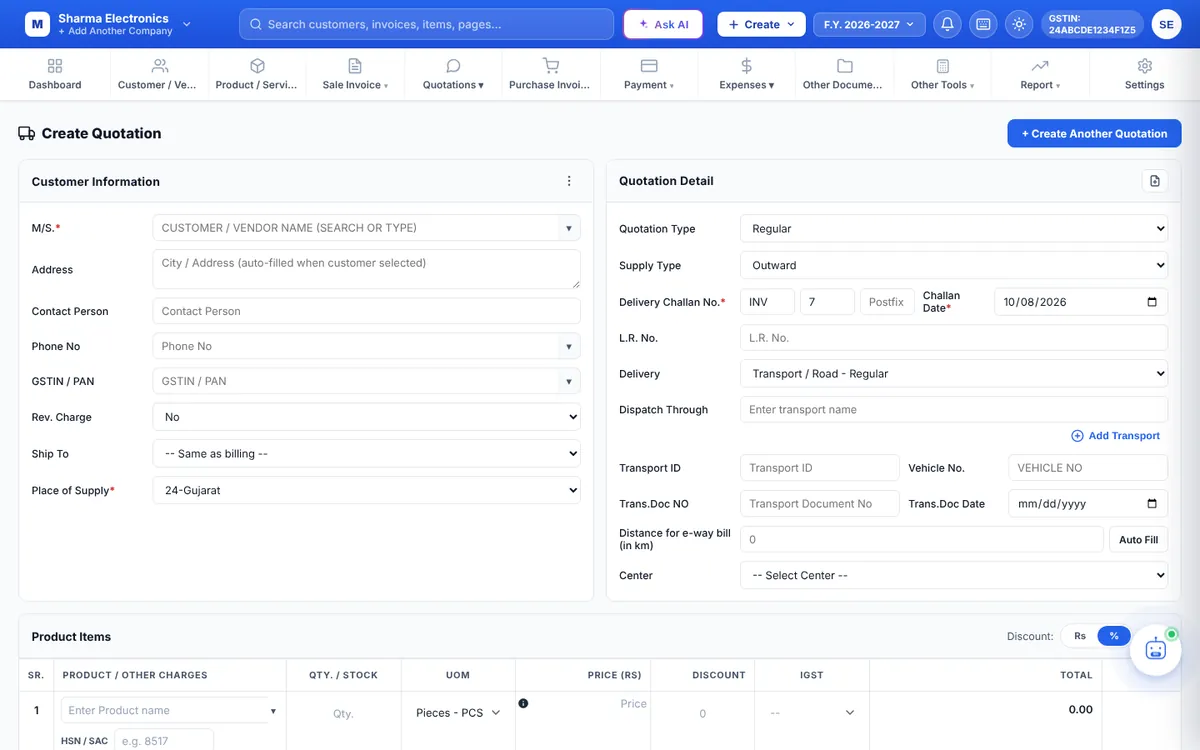Open the notifications bell icon

948,24
